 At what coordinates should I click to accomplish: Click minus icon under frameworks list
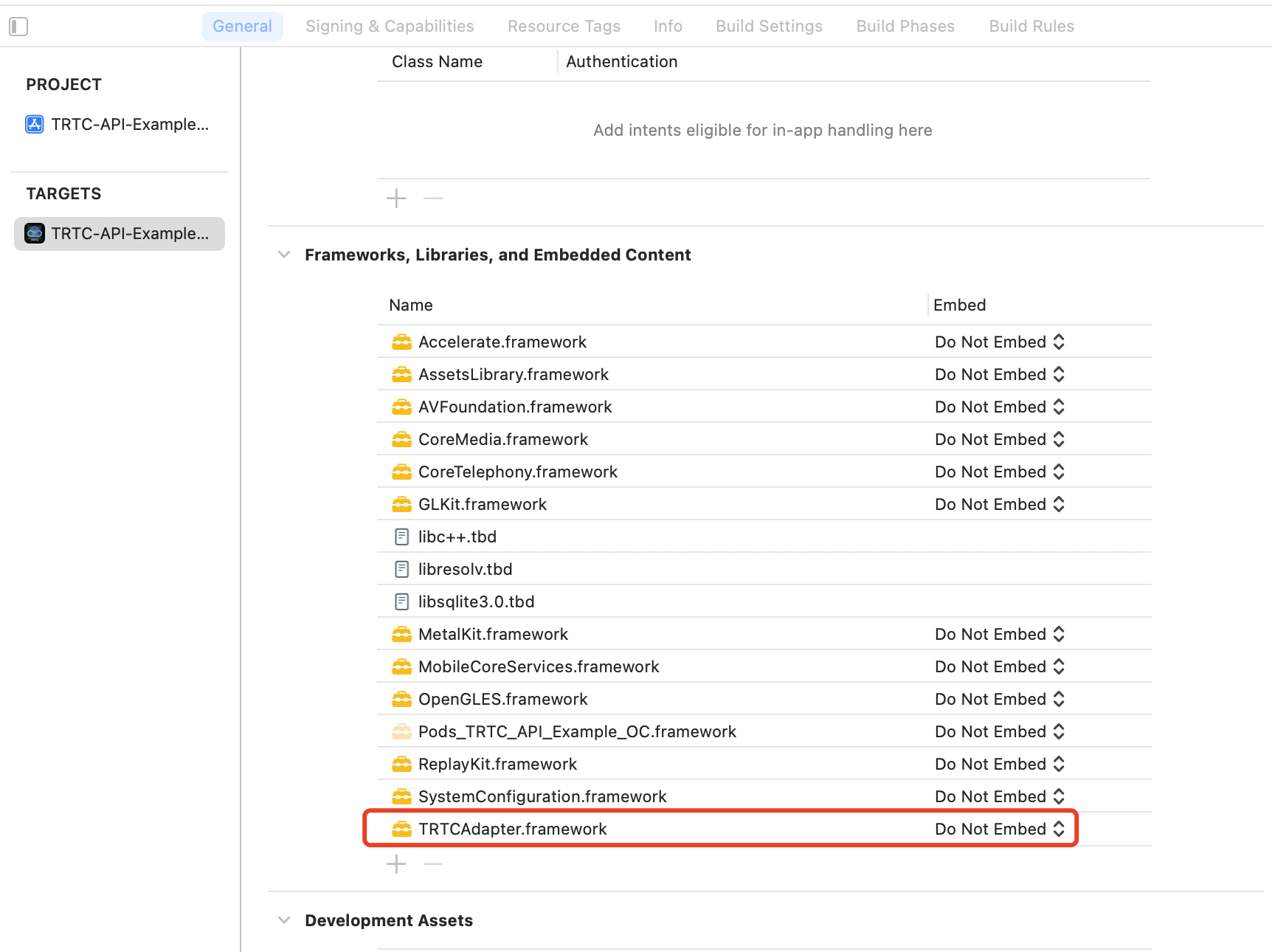point(433,863)
